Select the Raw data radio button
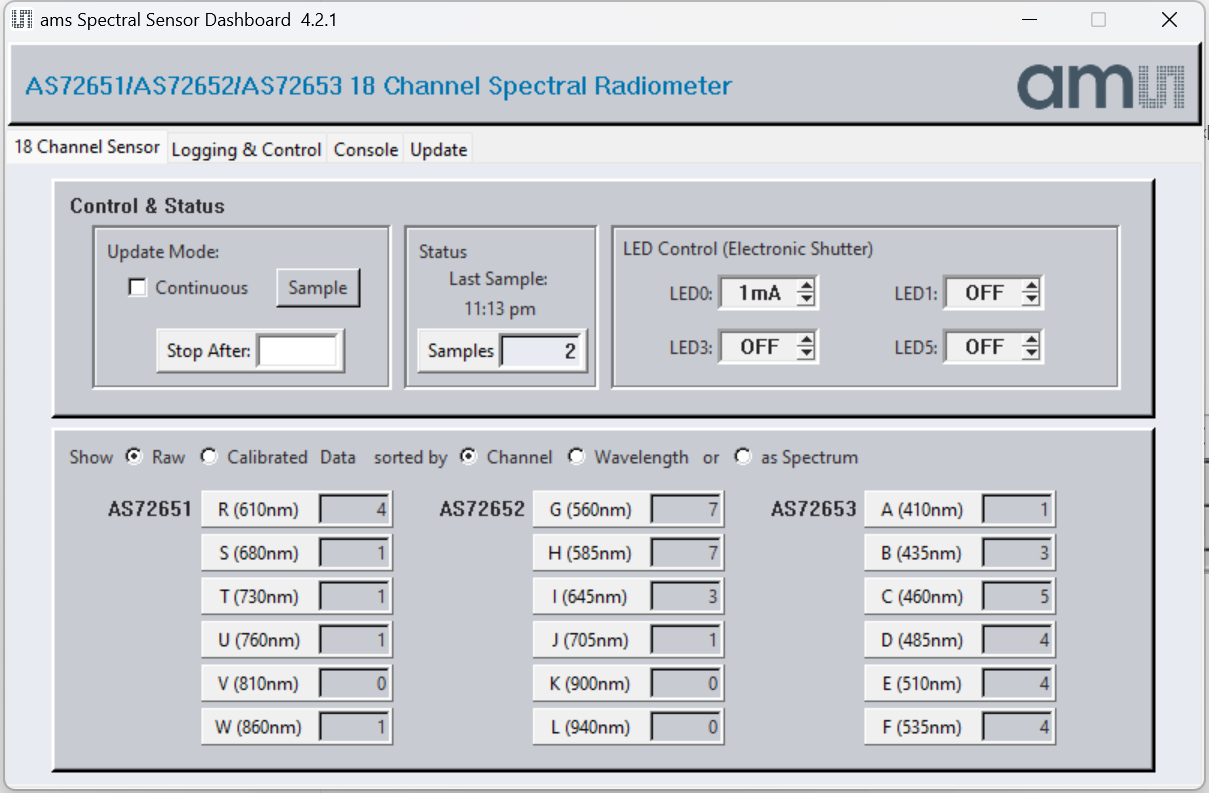The height and width of the screenshot is (793, 1209). tap(134, 457)
